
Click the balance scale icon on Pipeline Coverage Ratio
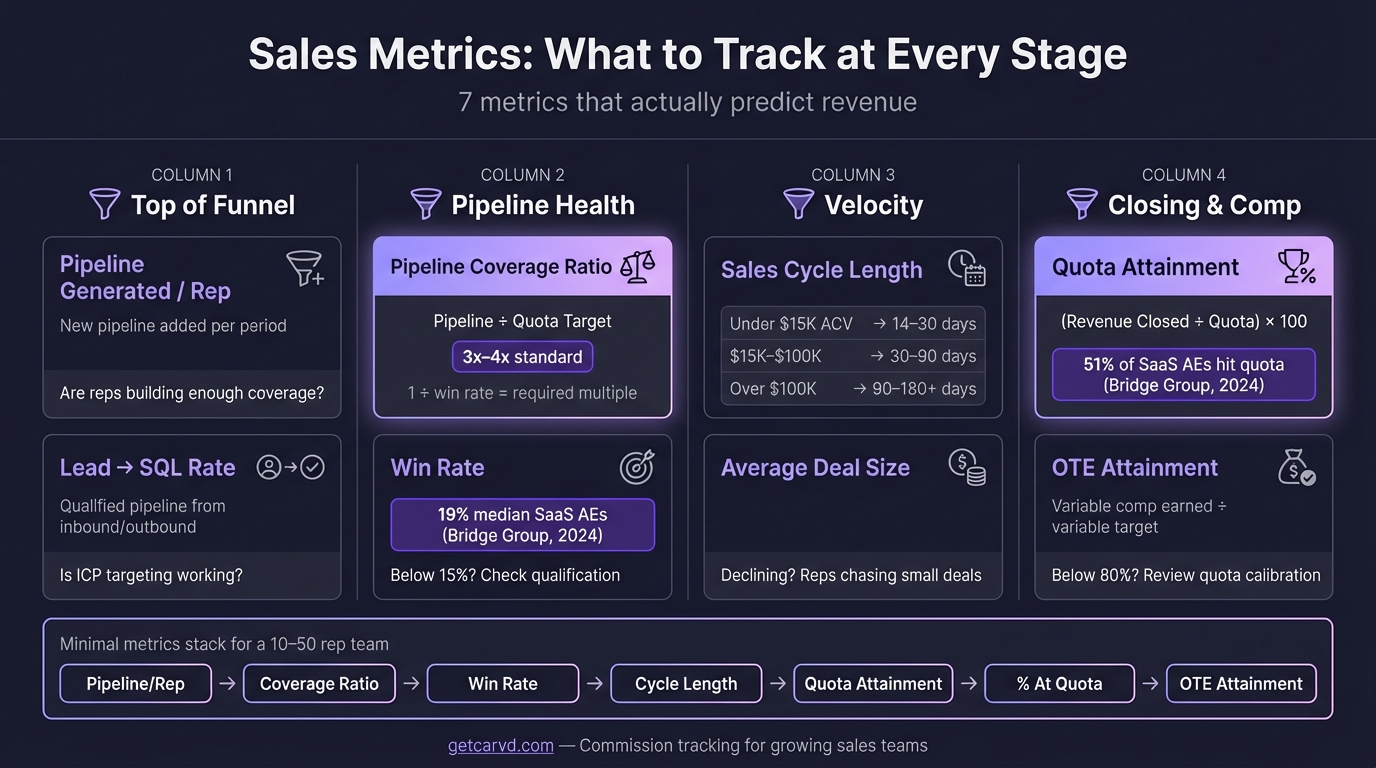point(637,266)
